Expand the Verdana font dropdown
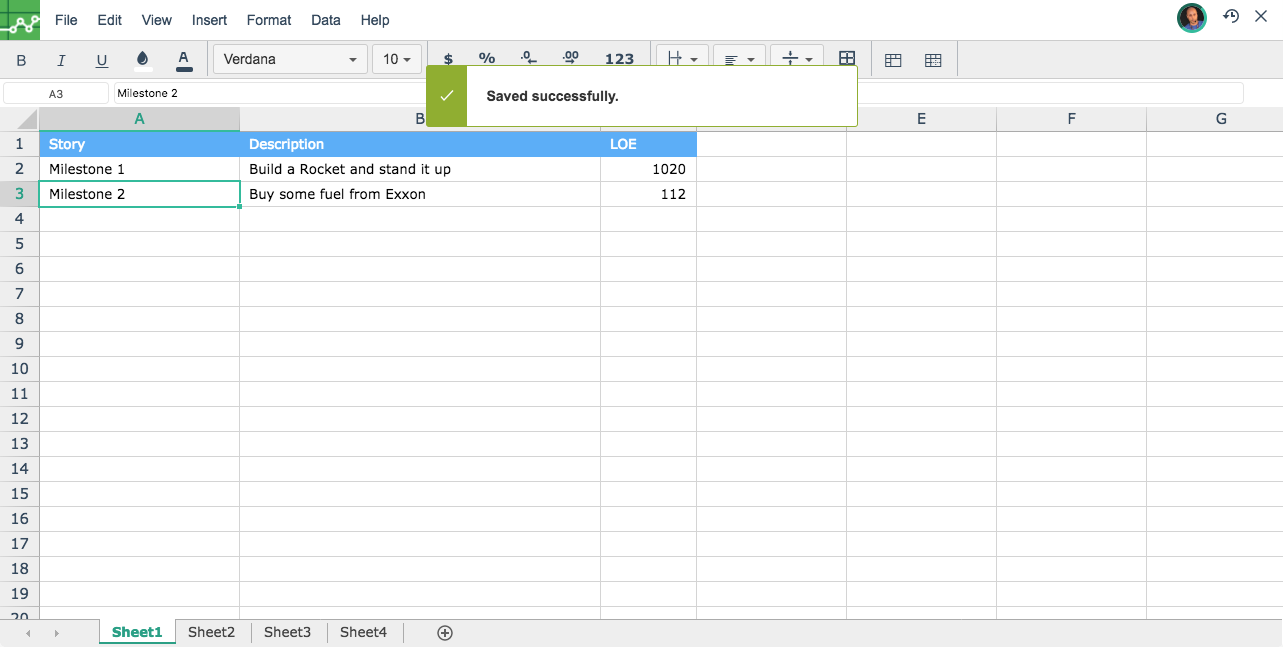The height and width of the screenshot is (647, 1283). 290,60
